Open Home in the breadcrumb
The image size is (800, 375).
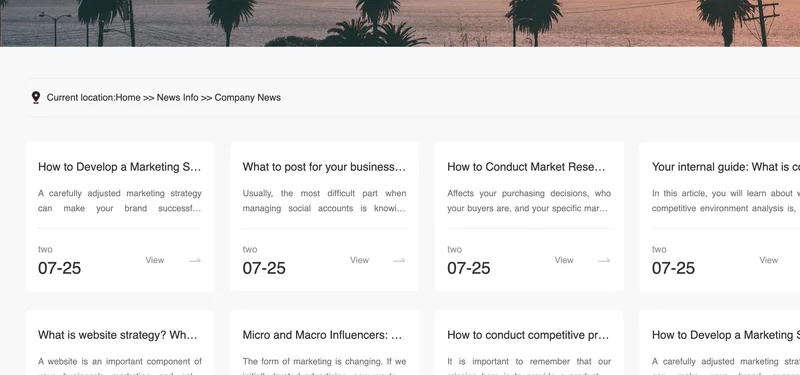[x=128, y=97]
